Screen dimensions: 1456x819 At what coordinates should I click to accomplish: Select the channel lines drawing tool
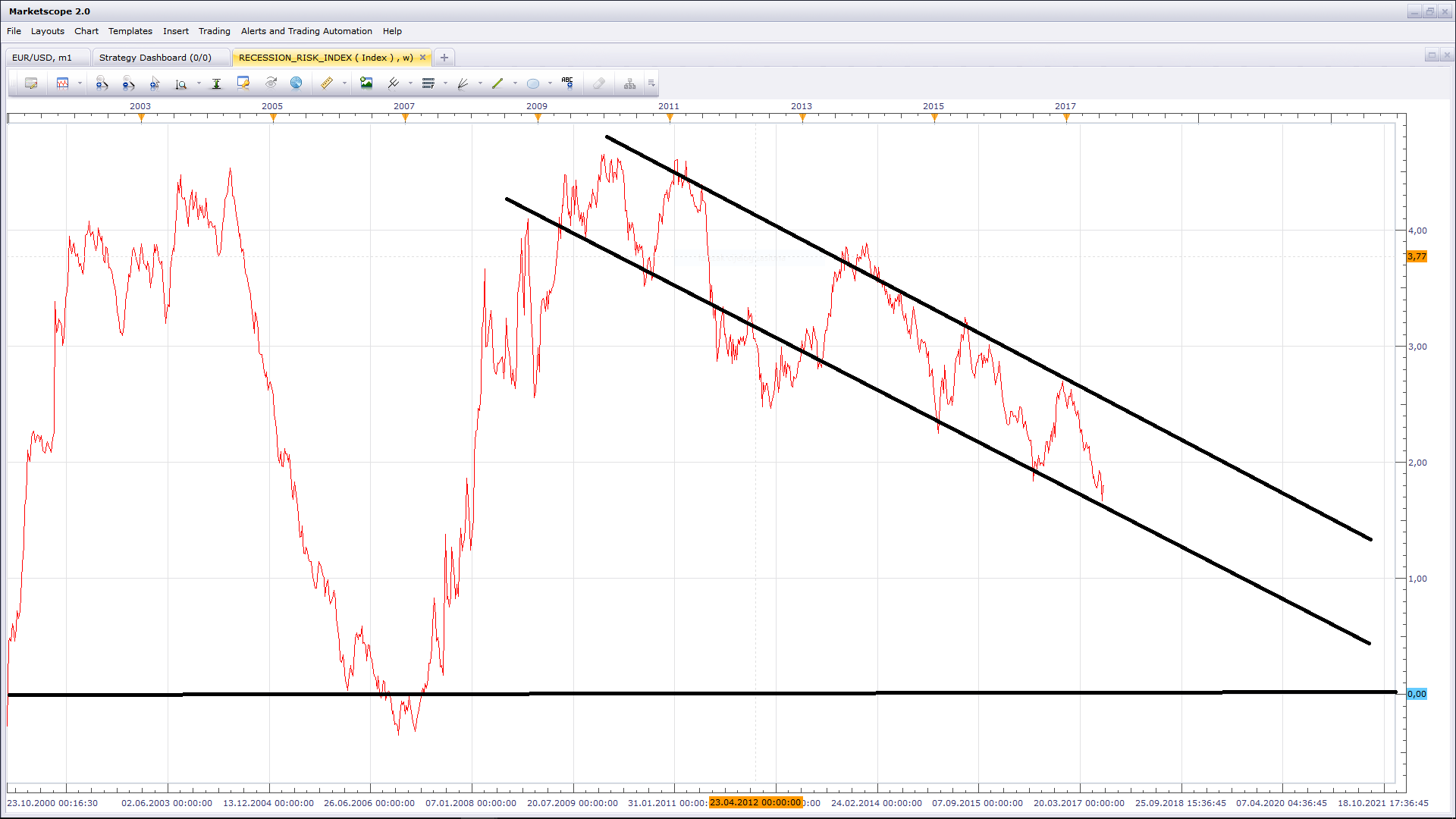click(x=394, y=83)
